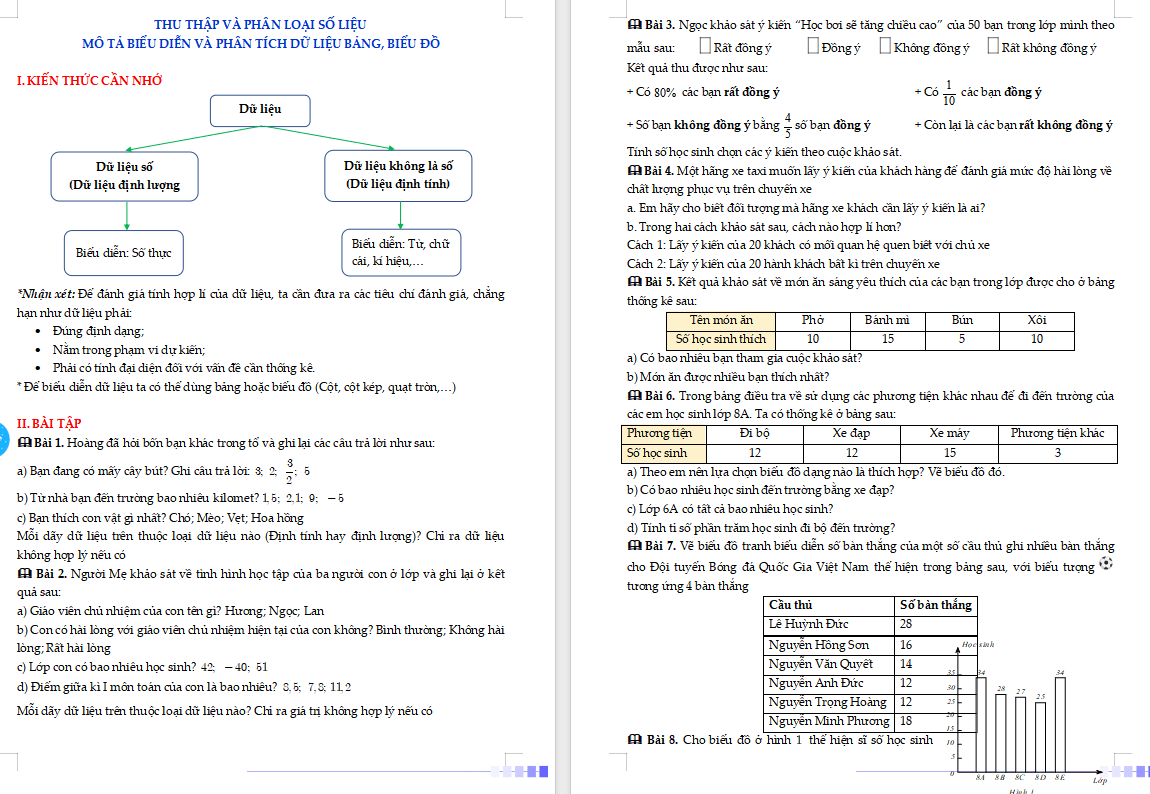Tick the "Không đồng ý" checkbox

pyautogui.click(x=886, y=46)
